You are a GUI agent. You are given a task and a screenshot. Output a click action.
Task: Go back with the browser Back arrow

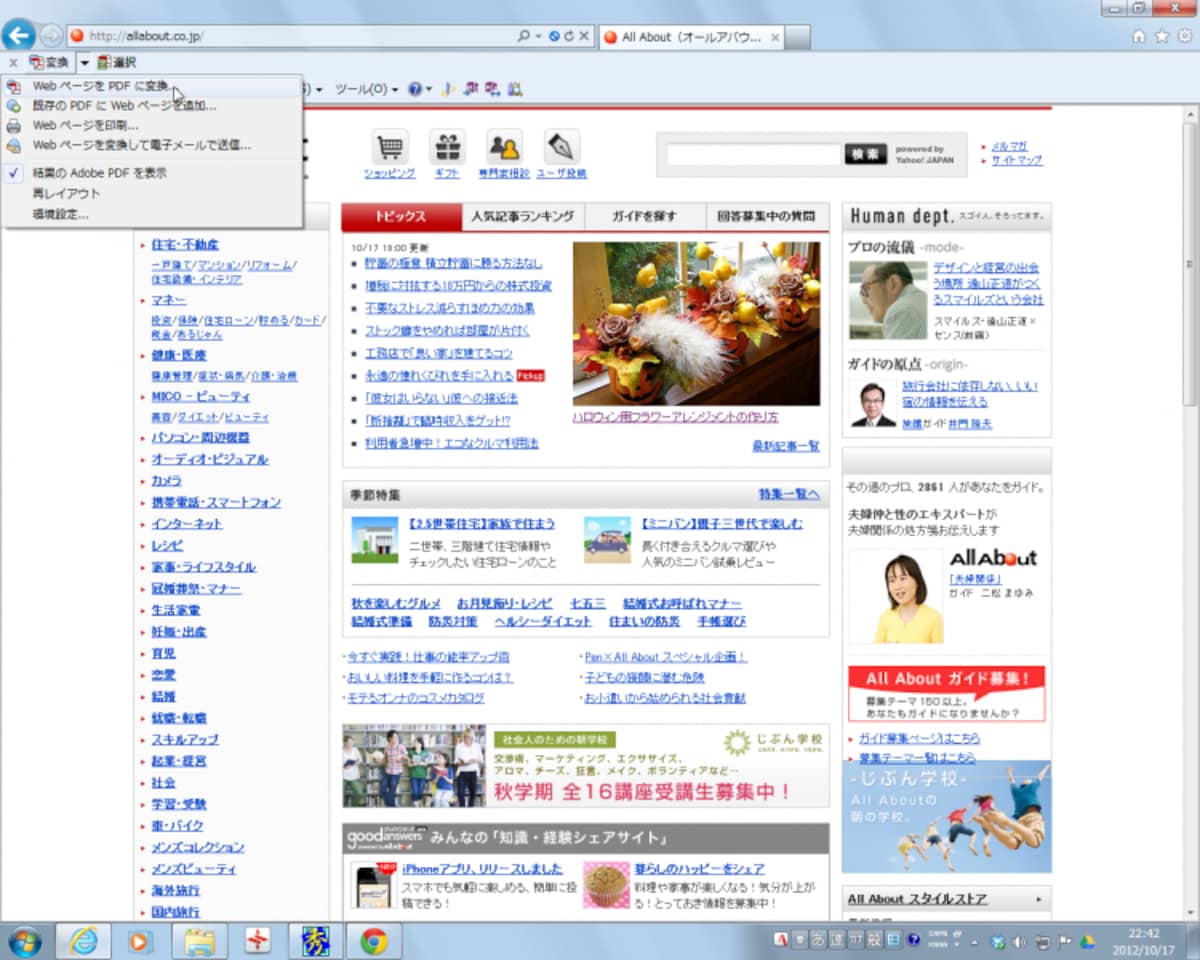19,35
